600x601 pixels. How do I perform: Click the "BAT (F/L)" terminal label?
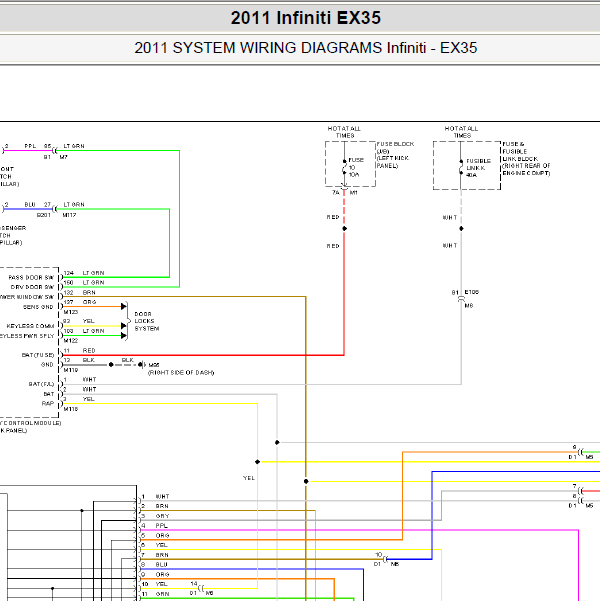coord(41,384)
